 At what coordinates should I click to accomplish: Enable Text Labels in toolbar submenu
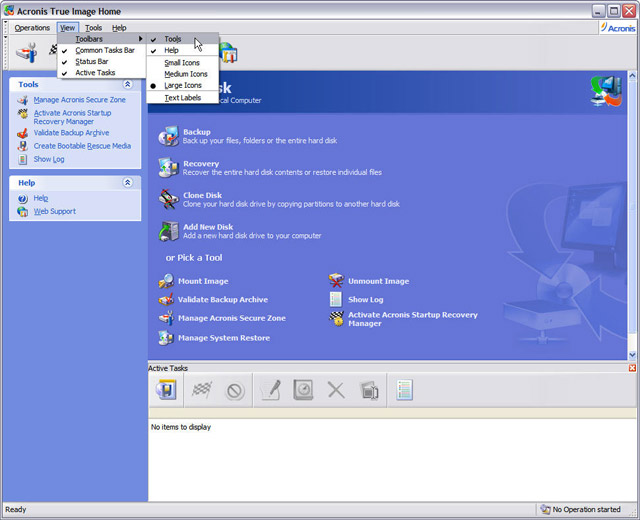[182, 98]
